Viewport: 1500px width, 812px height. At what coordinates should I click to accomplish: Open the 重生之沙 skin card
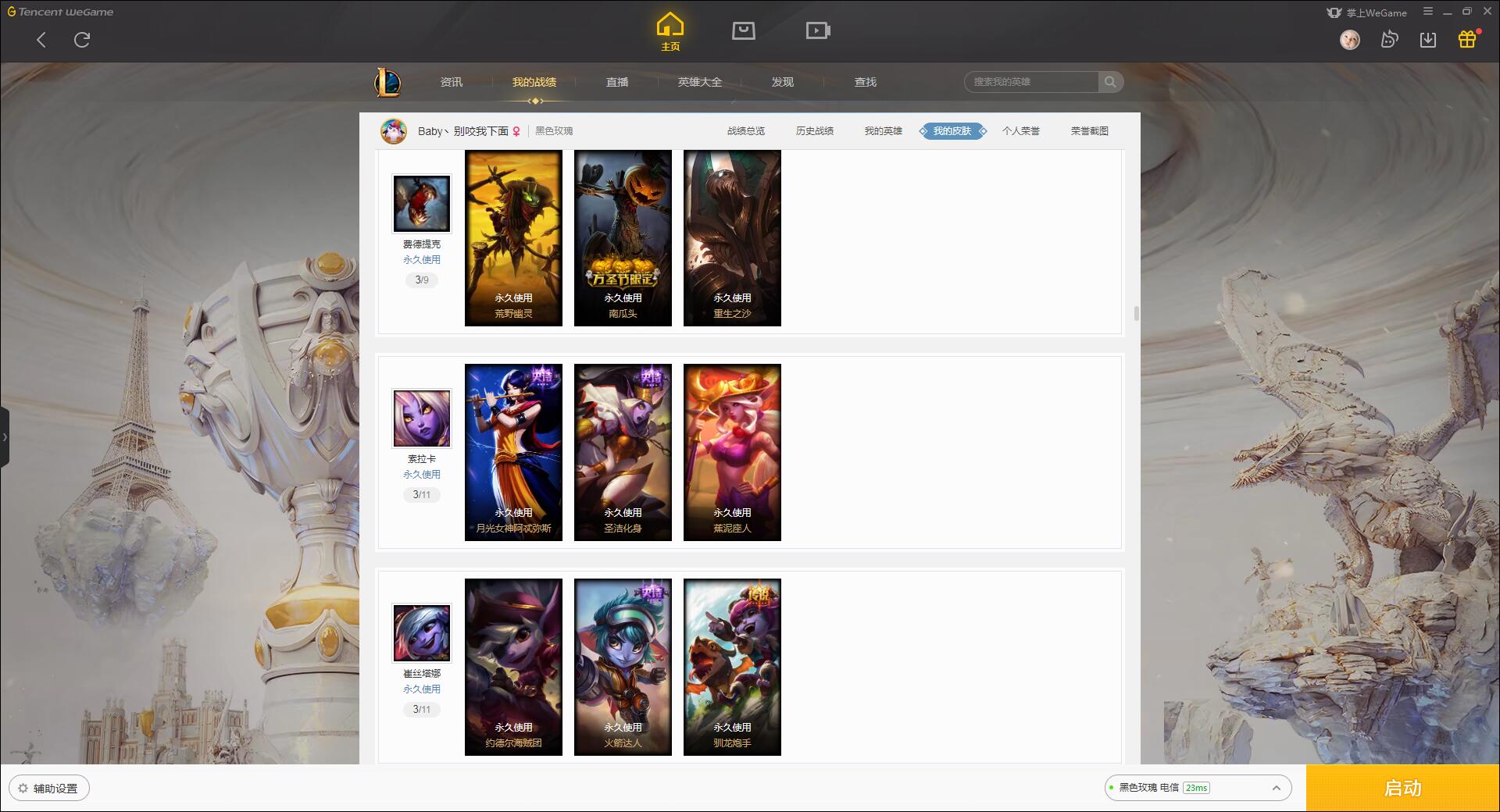click(x=732, y=238)
